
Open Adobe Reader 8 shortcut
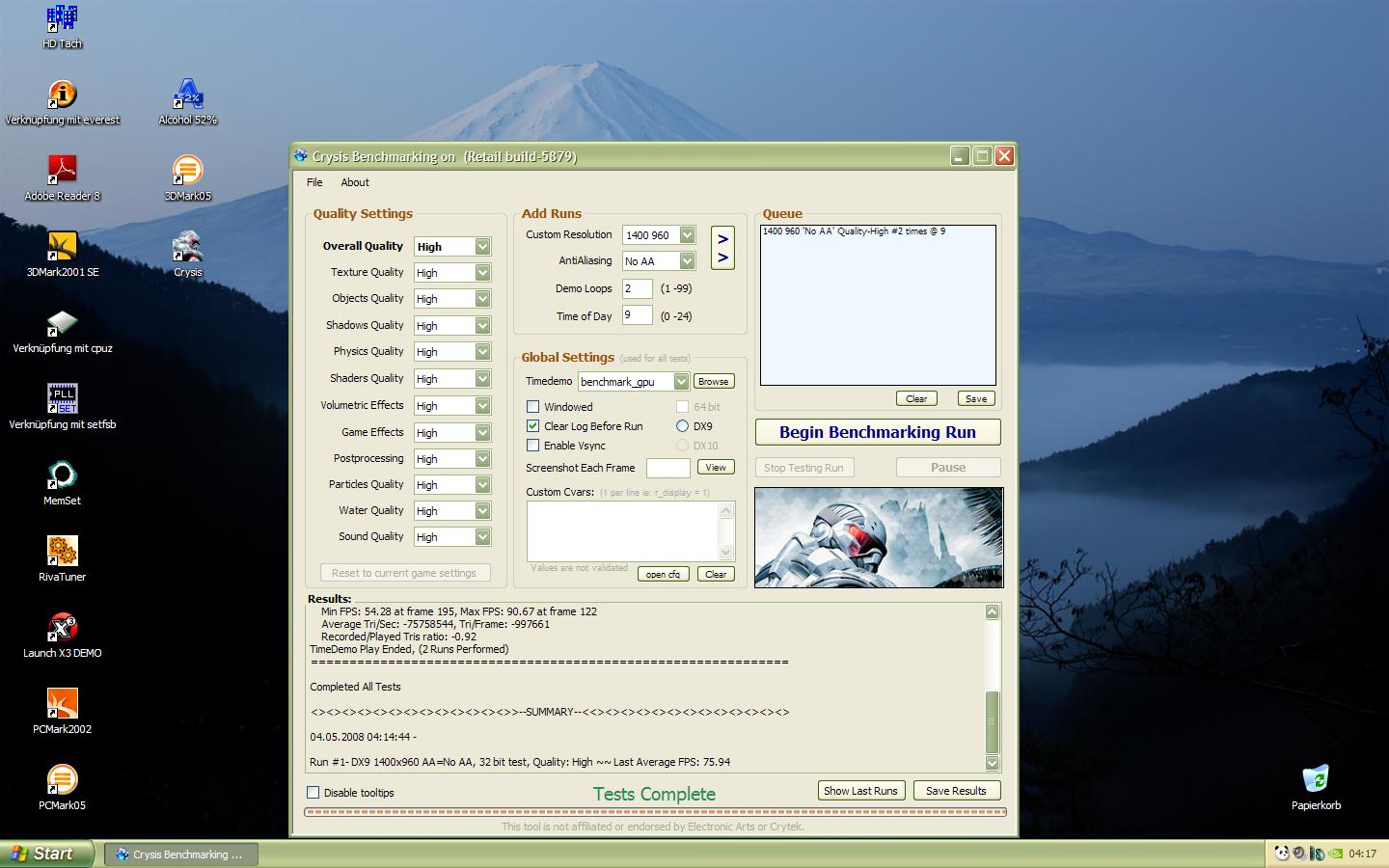pos(62,172)
